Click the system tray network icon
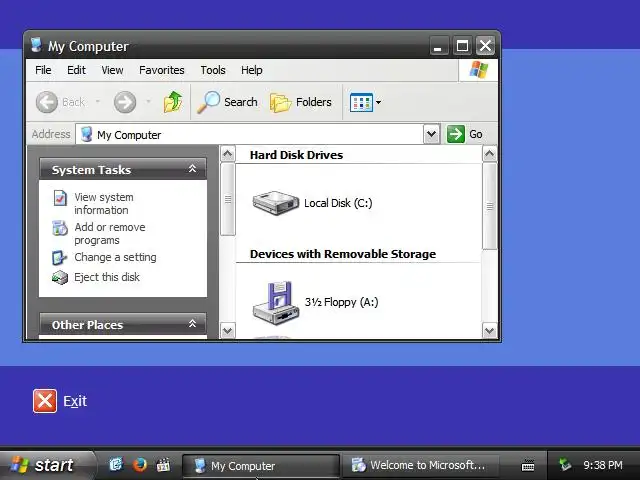The image size is (640, 480). (565, 464)
